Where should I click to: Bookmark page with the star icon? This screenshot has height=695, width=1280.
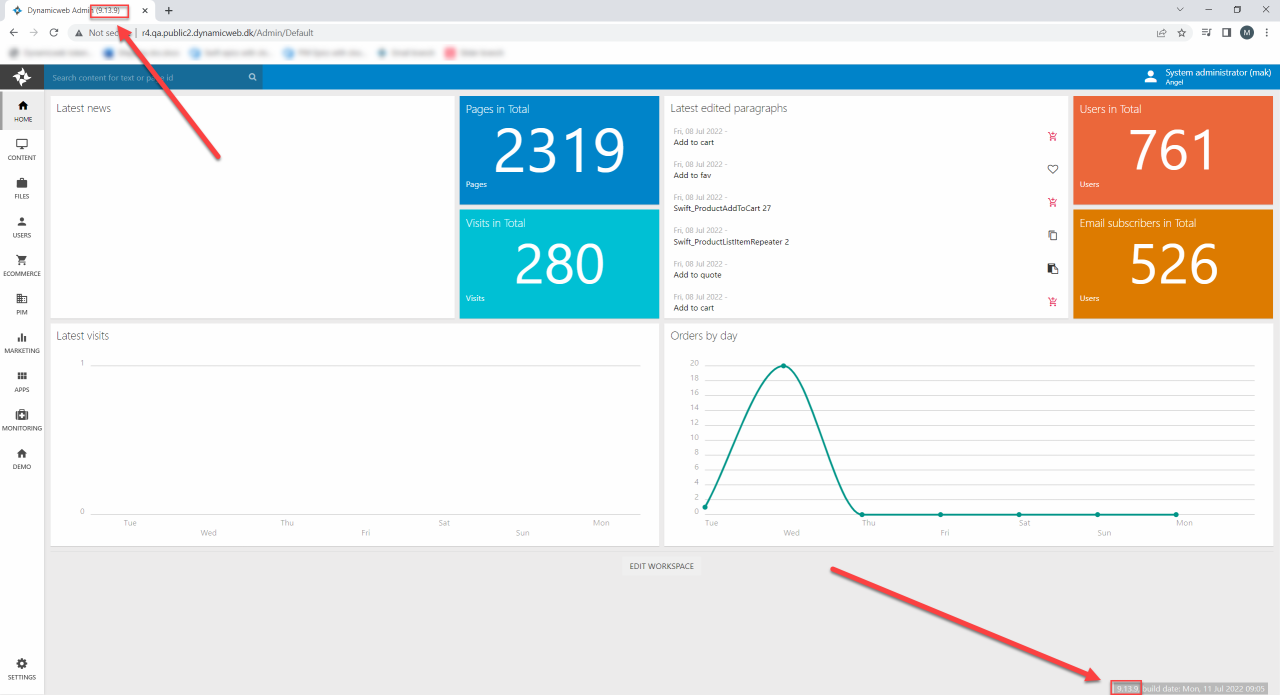1182,33
